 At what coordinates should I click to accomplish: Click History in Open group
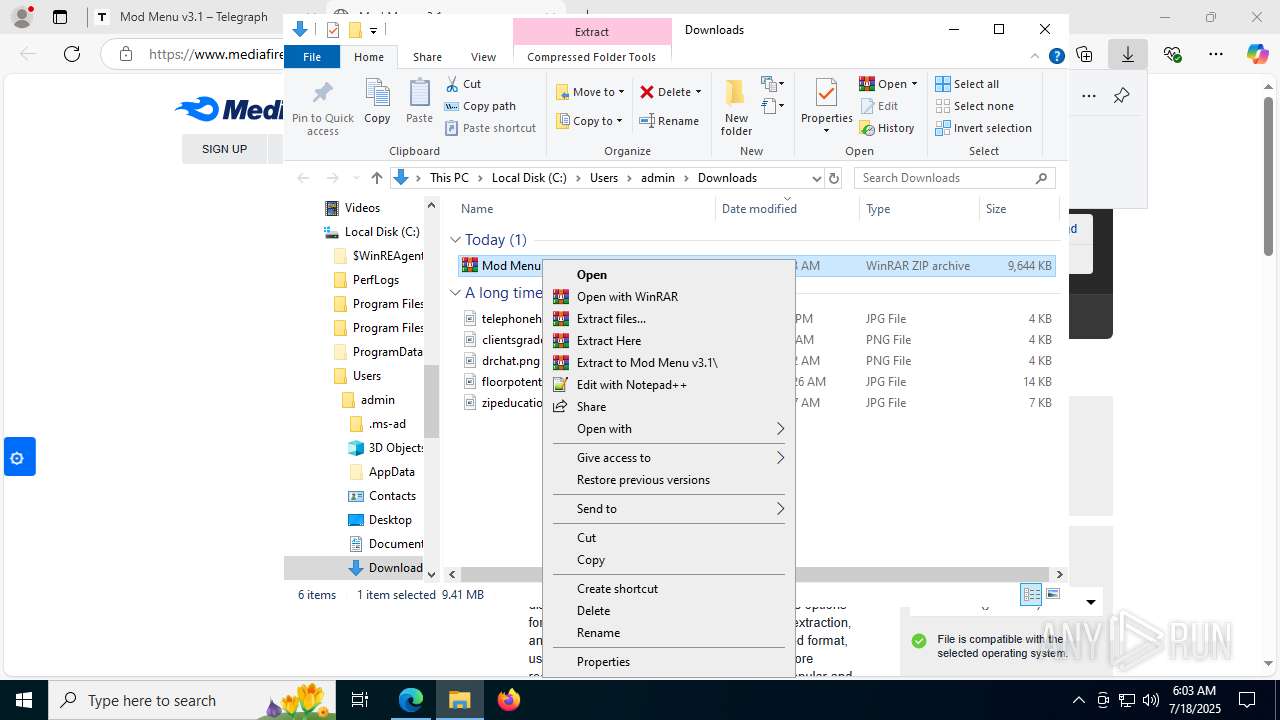pyautogui.click(x=887, y=128)
